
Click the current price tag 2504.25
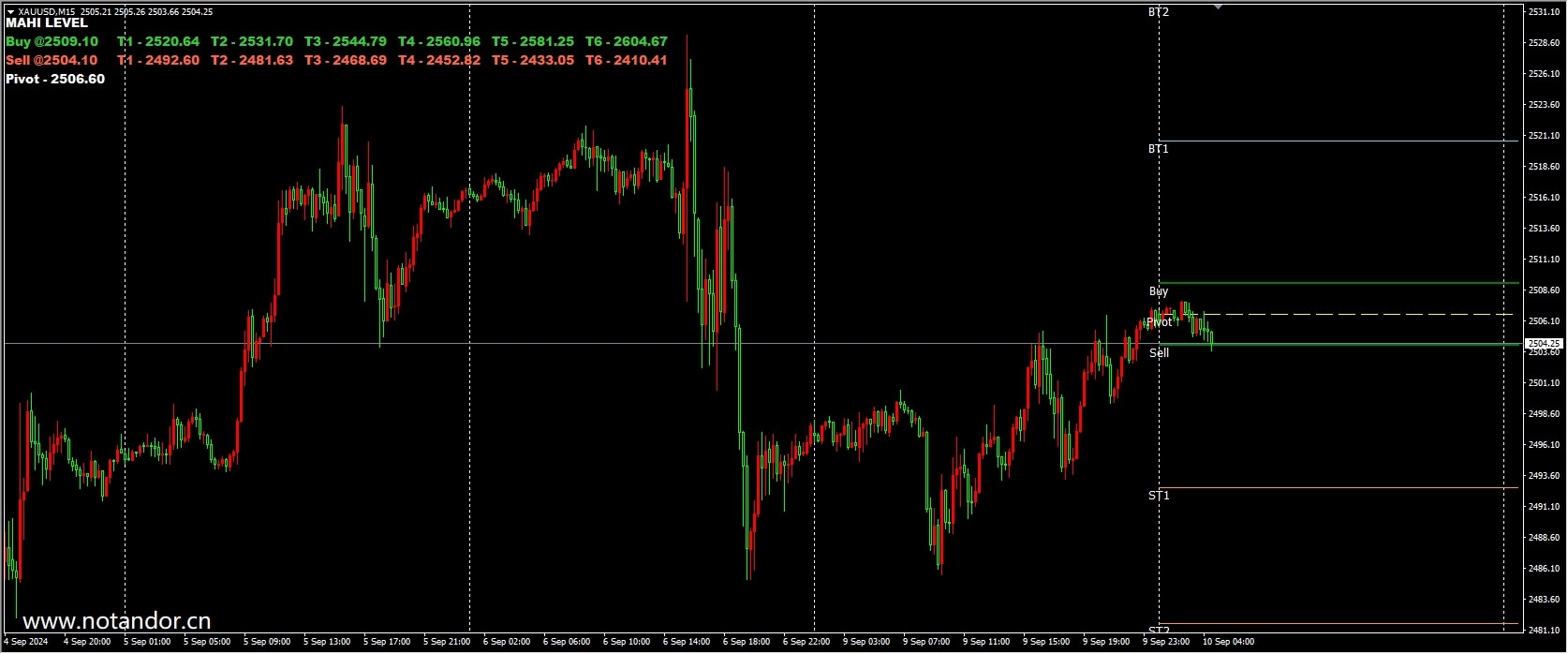[1544, 344]
